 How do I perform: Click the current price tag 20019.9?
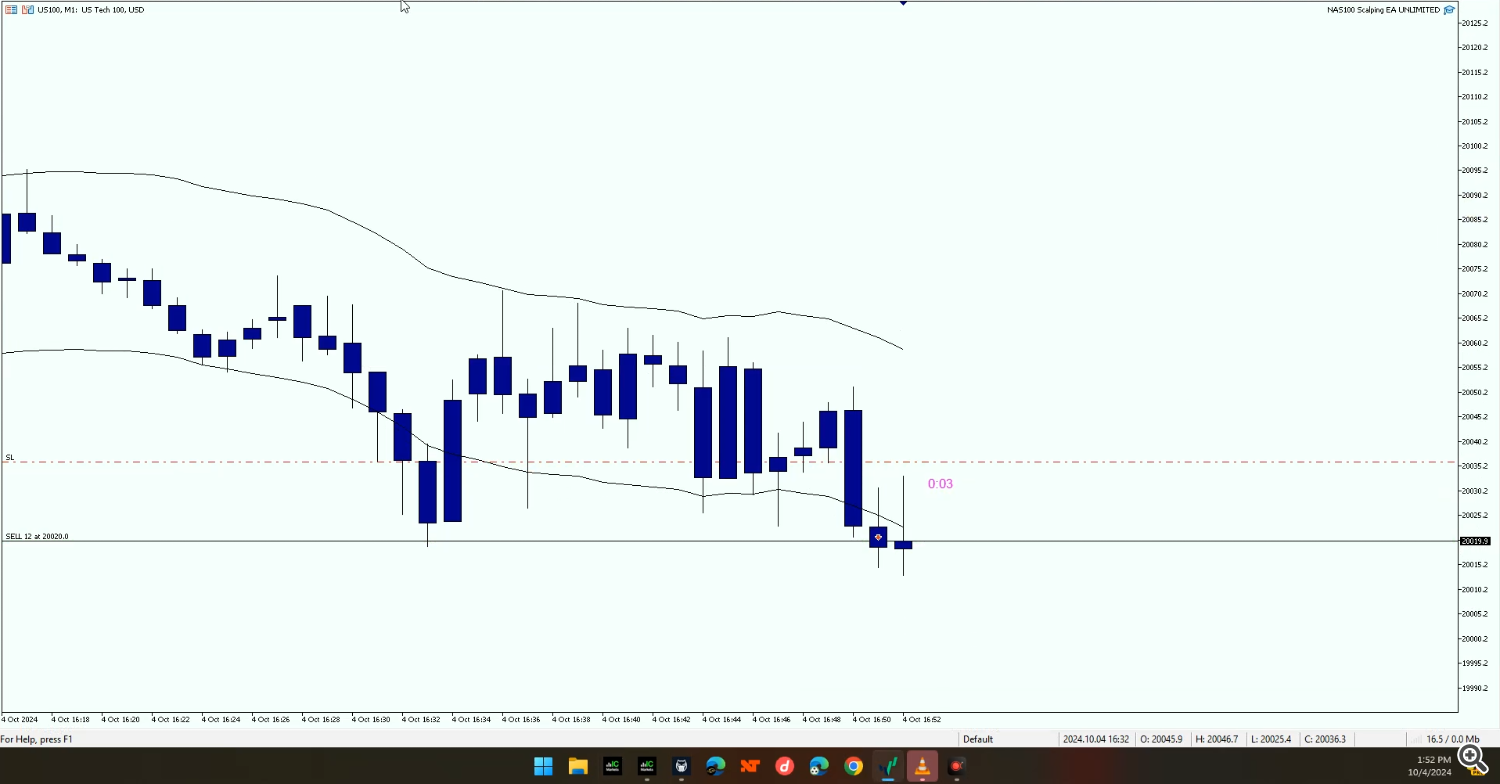coord(1475,541)
